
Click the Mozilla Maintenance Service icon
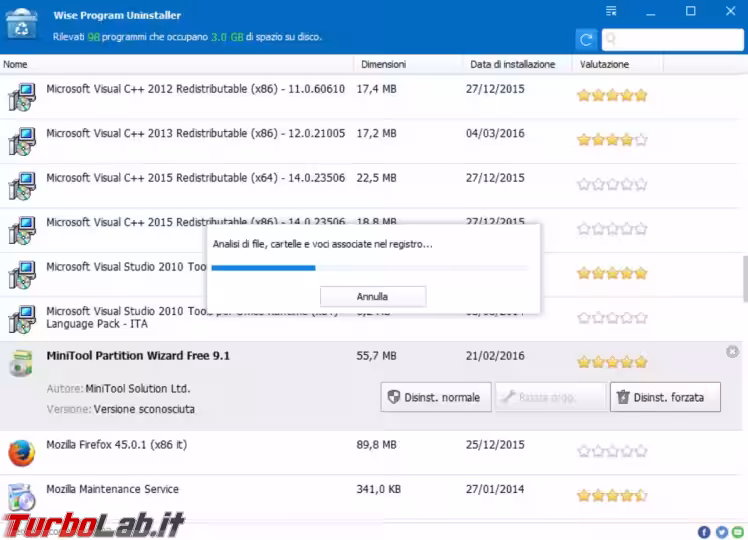[21, 497]
